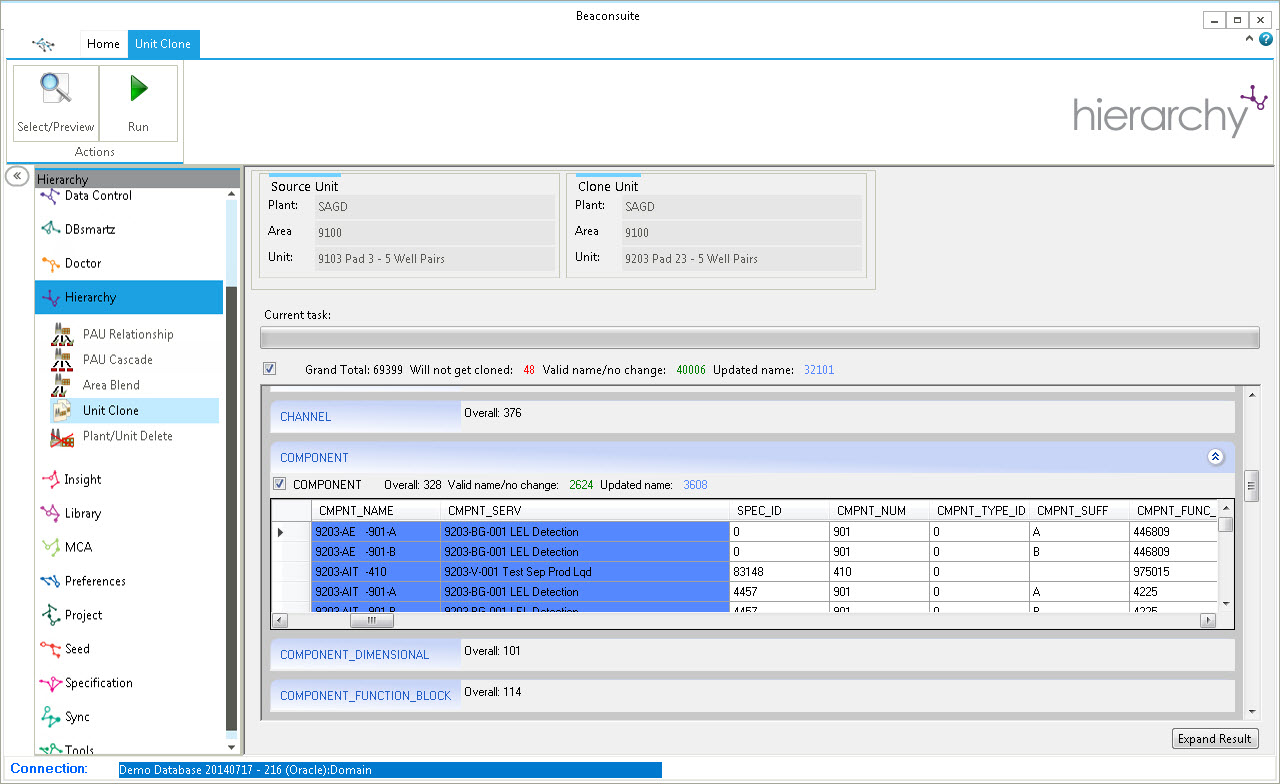Click the Clone Unit field

(741, 258)
